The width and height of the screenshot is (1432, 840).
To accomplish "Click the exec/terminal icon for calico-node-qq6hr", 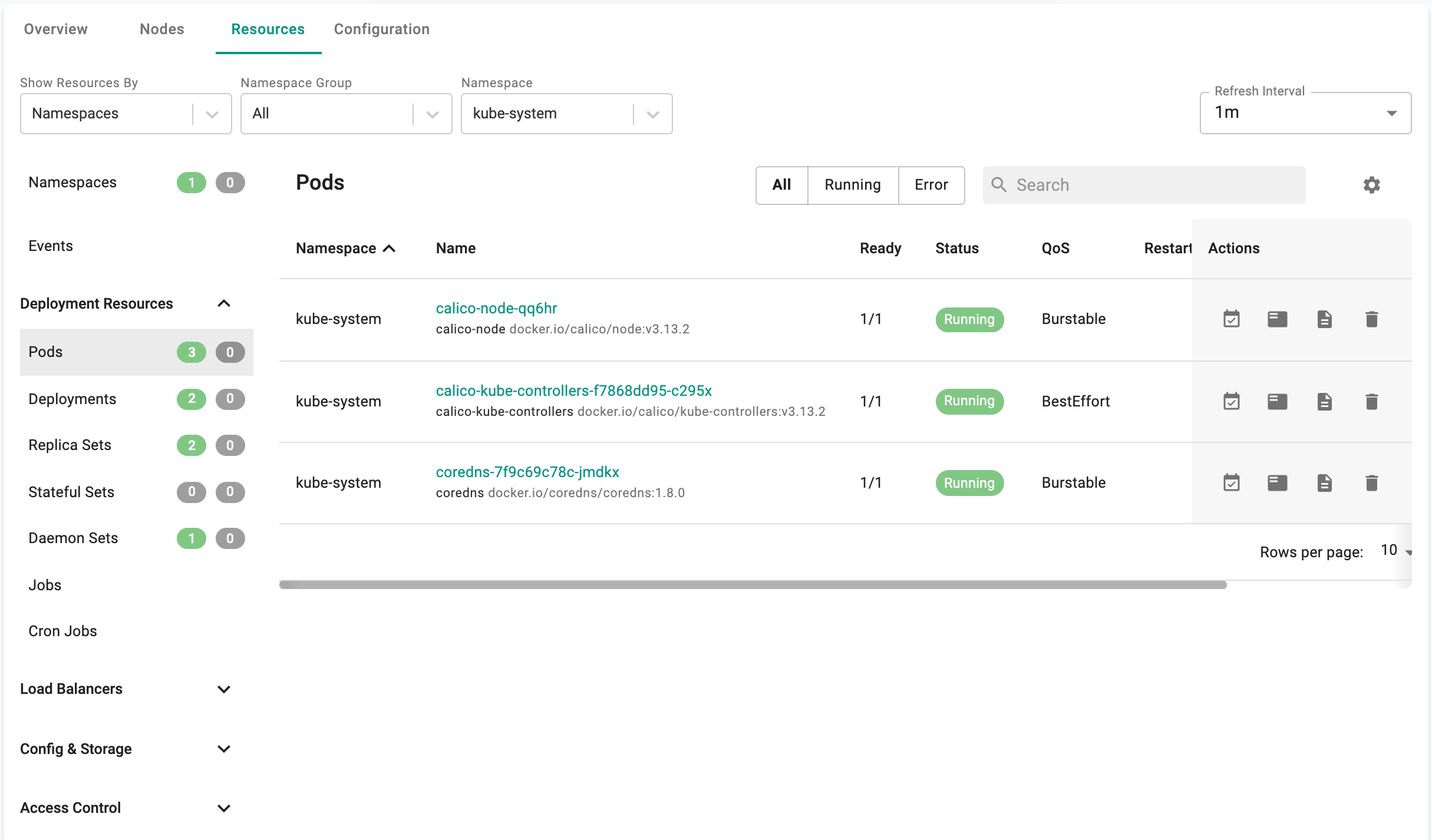I will point(1277,319).
